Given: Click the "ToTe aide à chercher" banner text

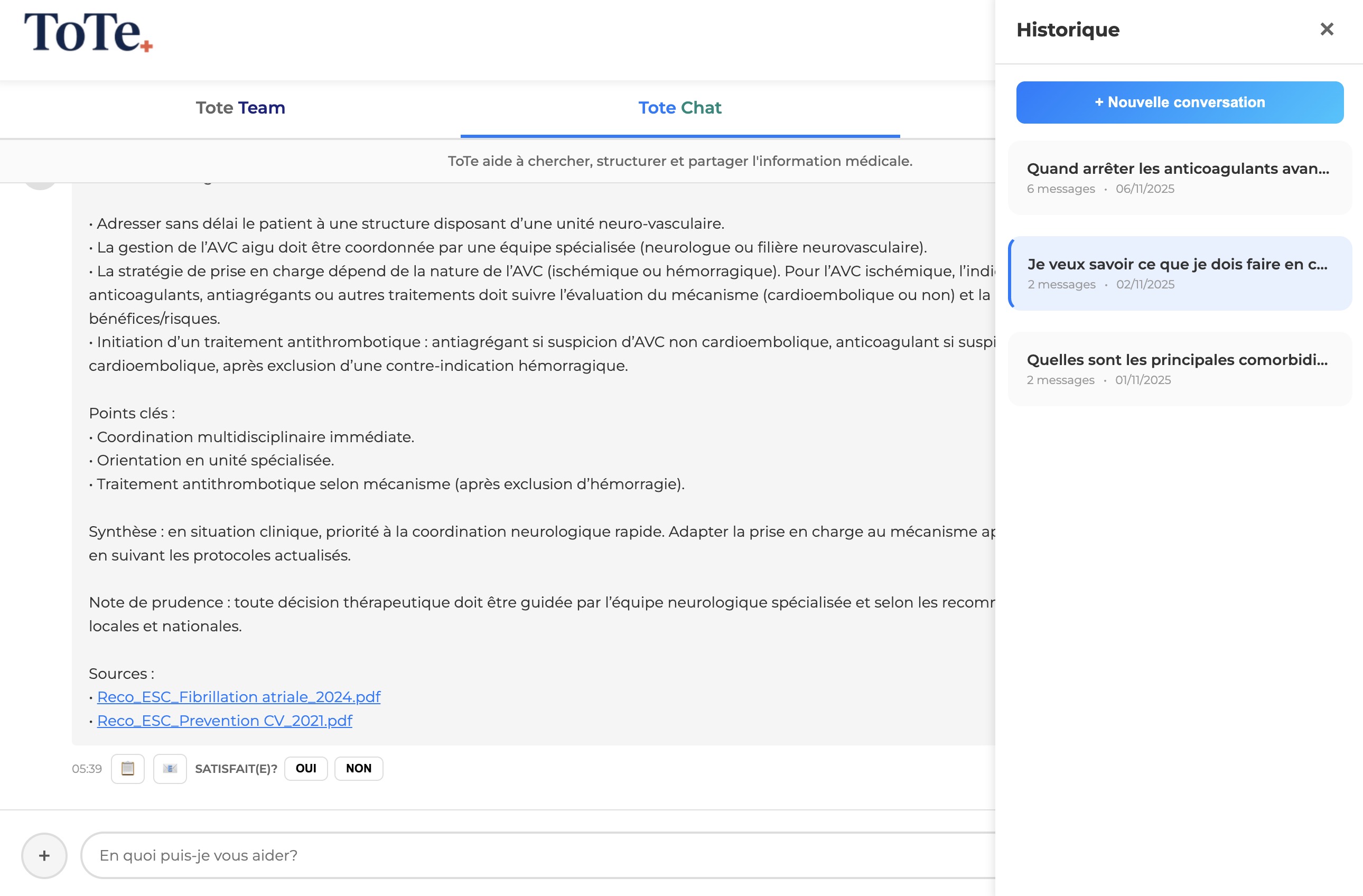Looking at the screenshot, I should coord(680,161).
